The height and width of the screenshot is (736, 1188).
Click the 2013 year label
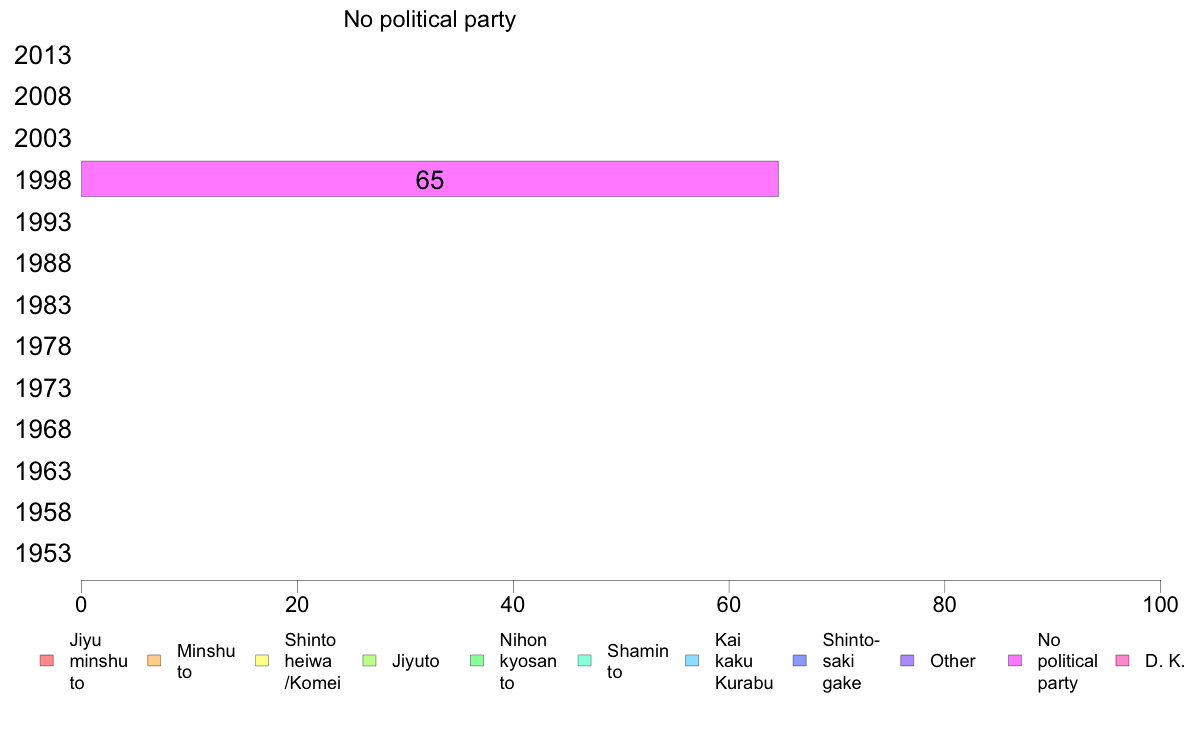pyautogui.click(x=43, y=55)
